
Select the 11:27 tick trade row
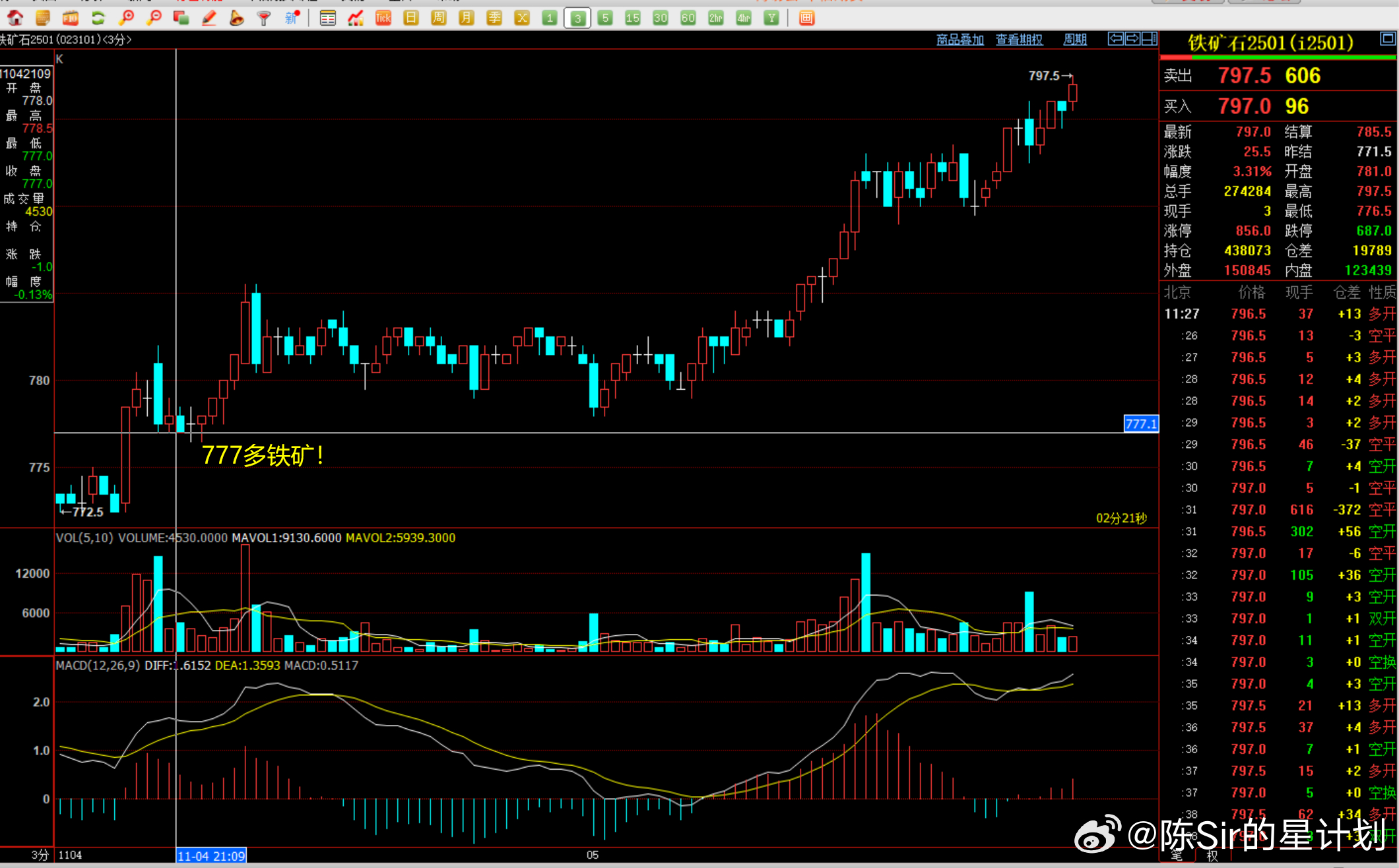(x=1279, y=314)
